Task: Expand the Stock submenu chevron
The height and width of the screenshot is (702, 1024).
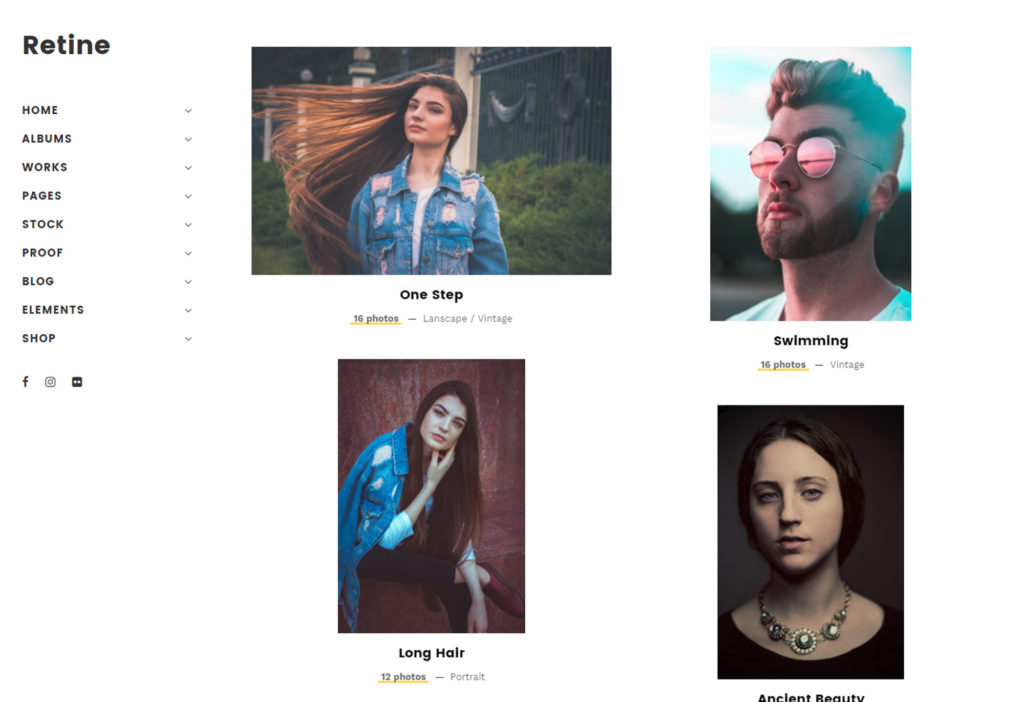Action: tap(188, 225)
